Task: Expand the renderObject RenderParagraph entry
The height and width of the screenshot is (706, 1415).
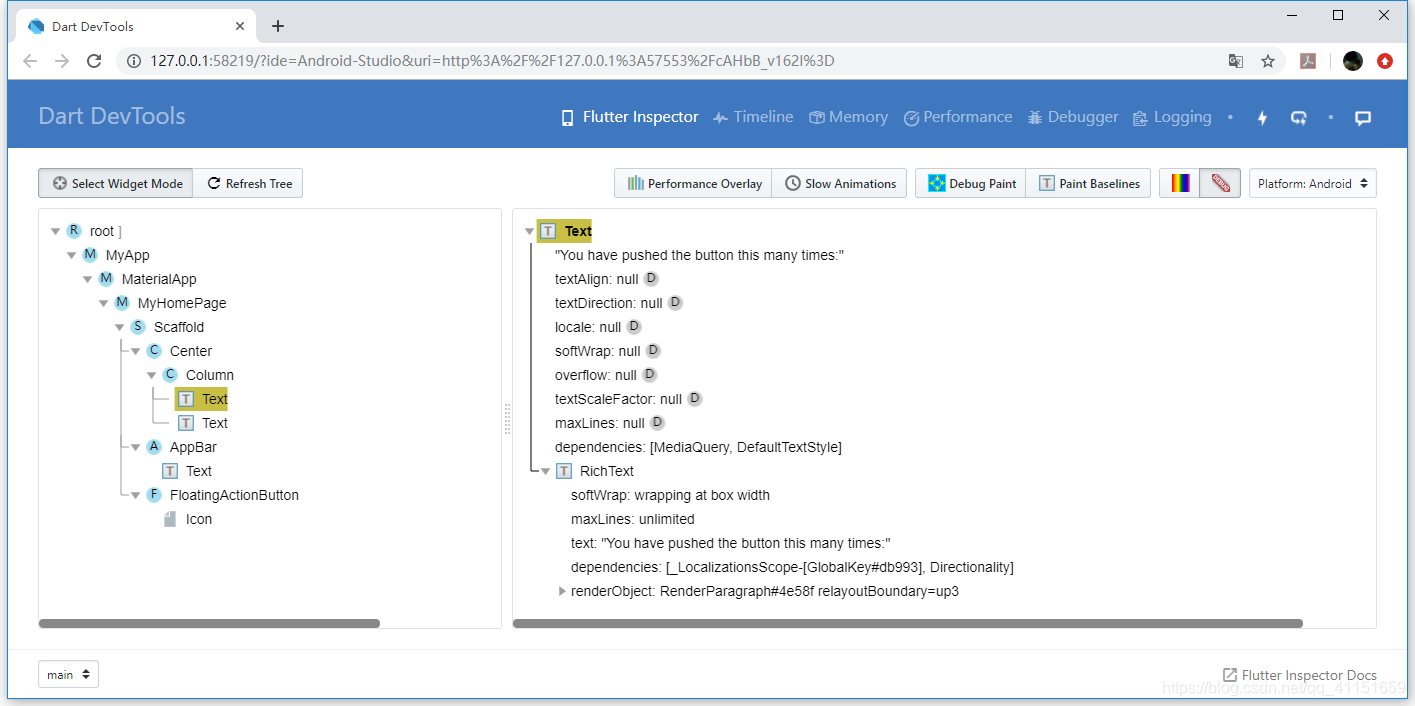Action: tap(562, 591)
